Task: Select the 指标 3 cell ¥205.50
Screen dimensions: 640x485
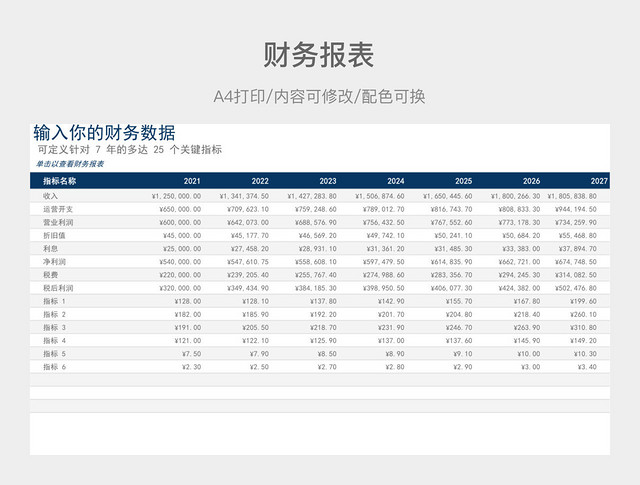Action: tap(255, 327)
